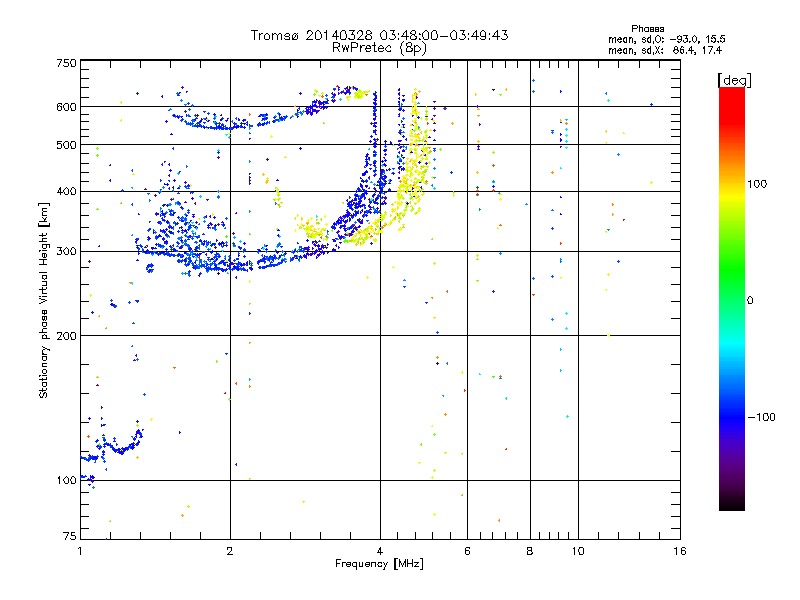800x600 pixels.
Task: Click the x-axis tick label '8'
Action: 530,551
